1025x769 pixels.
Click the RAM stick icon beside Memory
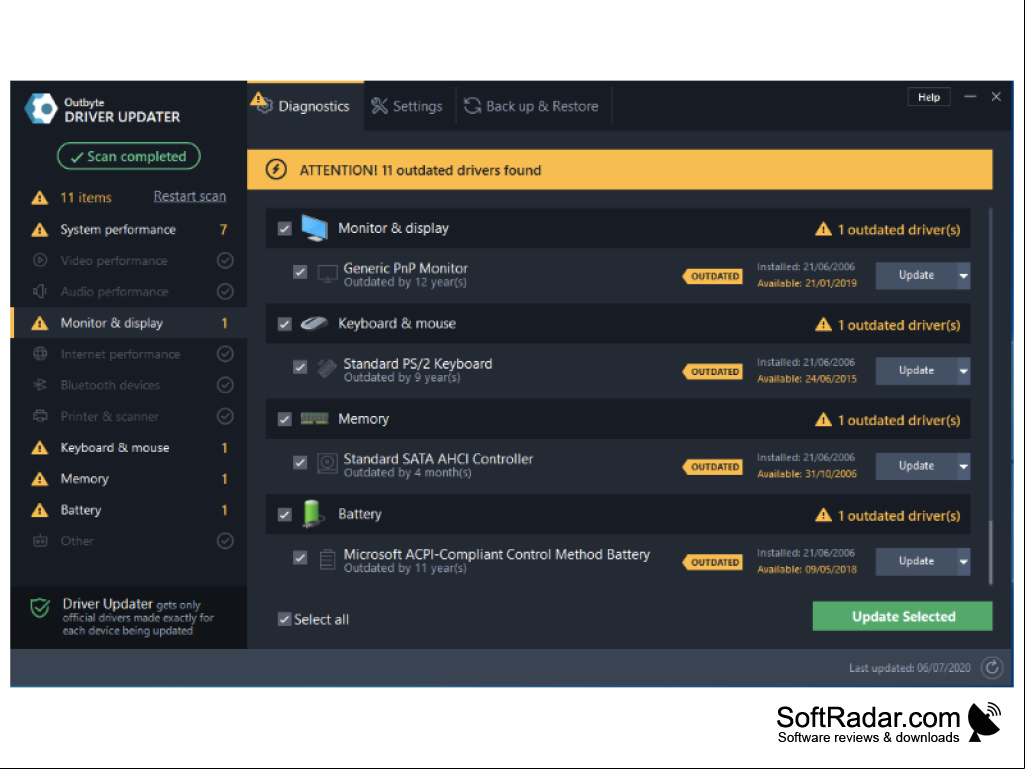click(x=314, y=419)
